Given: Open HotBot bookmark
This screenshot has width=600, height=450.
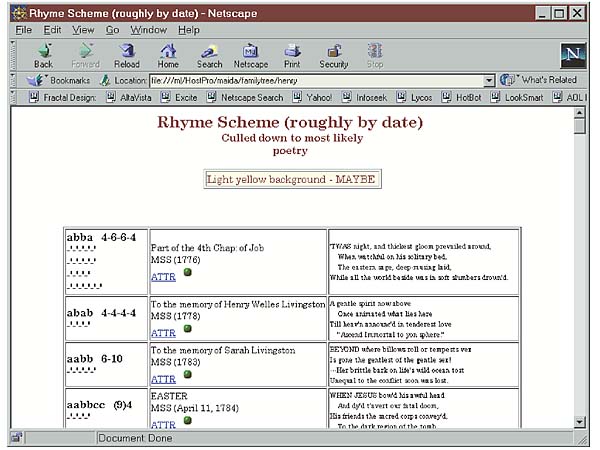Looking at the screenshot, I should tap(461, 98).
